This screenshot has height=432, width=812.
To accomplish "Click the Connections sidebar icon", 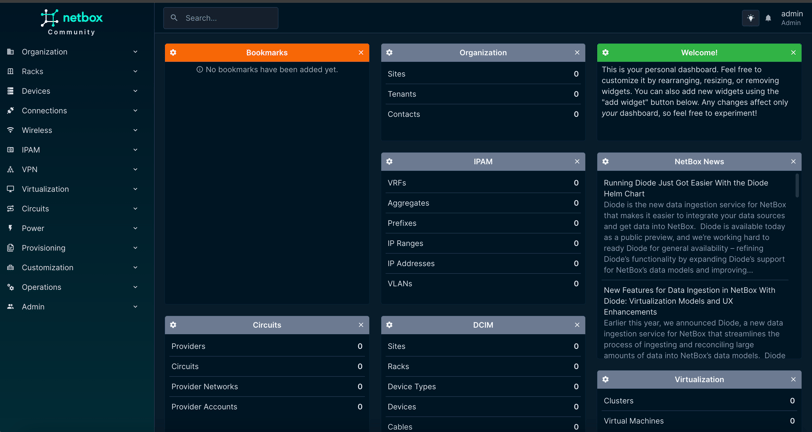I will [10, 111].
